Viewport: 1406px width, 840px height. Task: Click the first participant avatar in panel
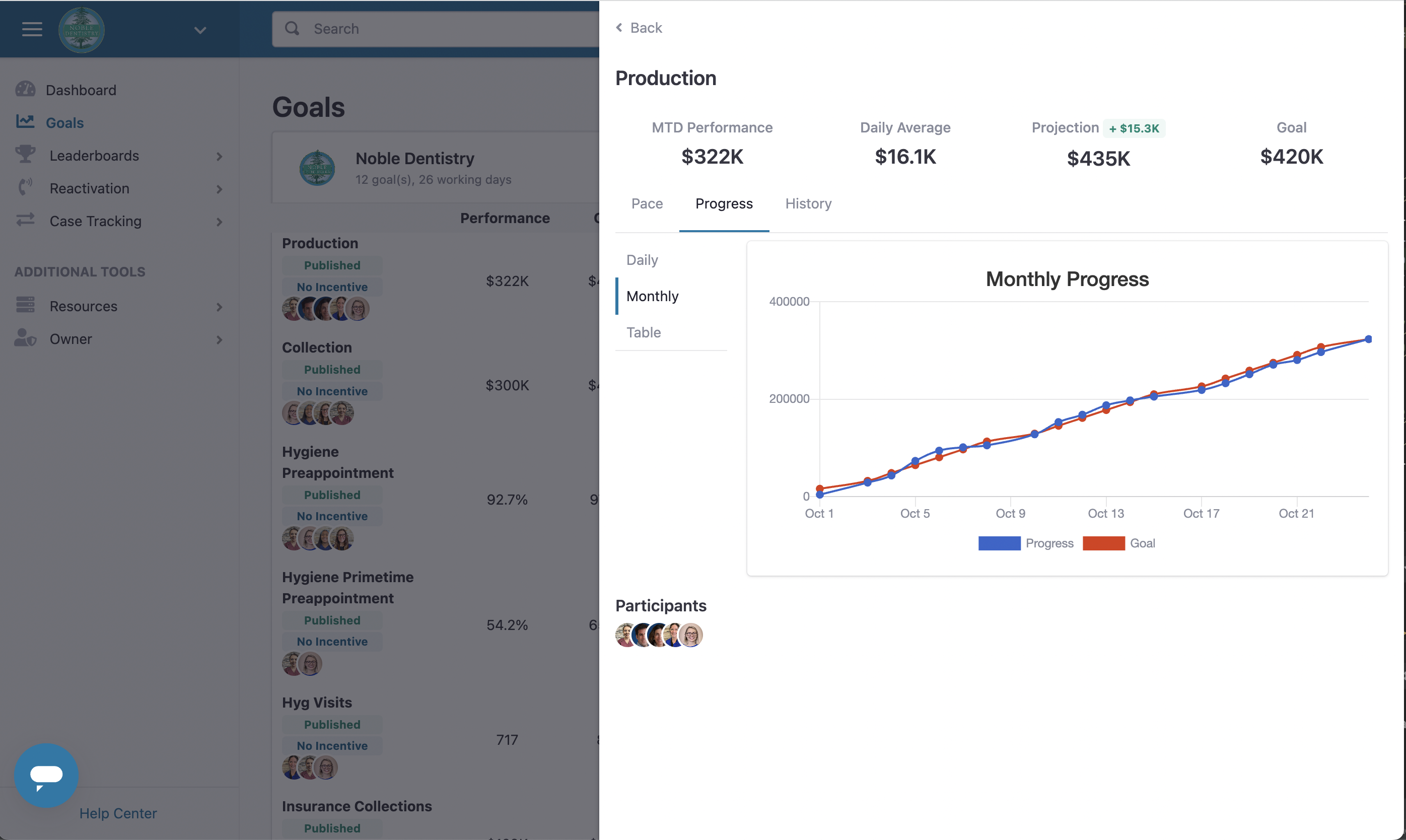click(625, 635)
